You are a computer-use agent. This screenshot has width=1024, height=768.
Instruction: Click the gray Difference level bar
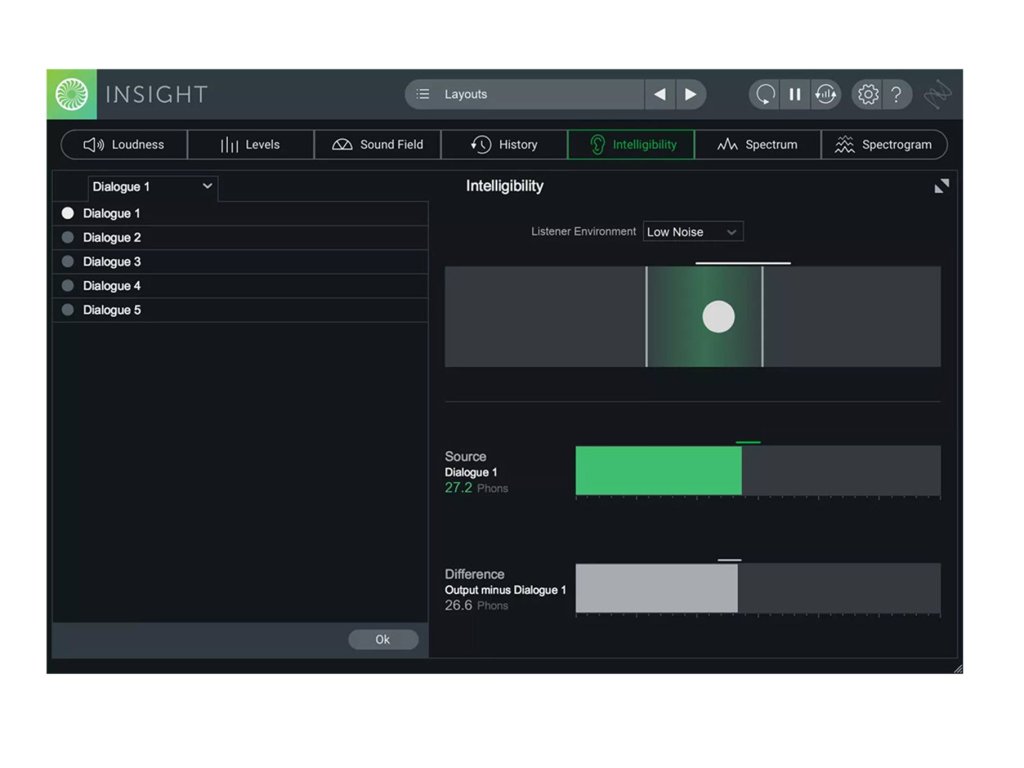pyautogui.click(x=656, y=588)
